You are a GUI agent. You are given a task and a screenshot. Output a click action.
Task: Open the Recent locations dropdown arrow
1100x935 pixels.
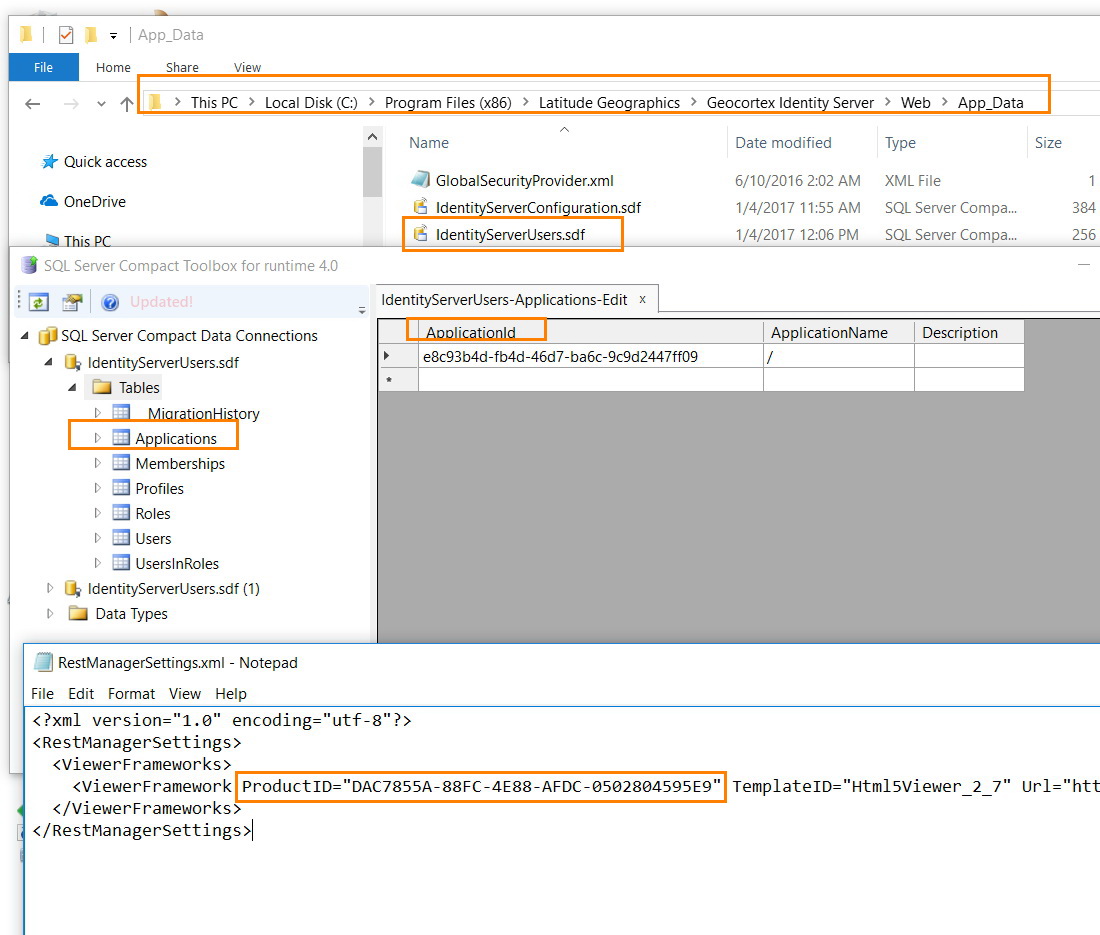pyautogui.click(x=101, y=104)
